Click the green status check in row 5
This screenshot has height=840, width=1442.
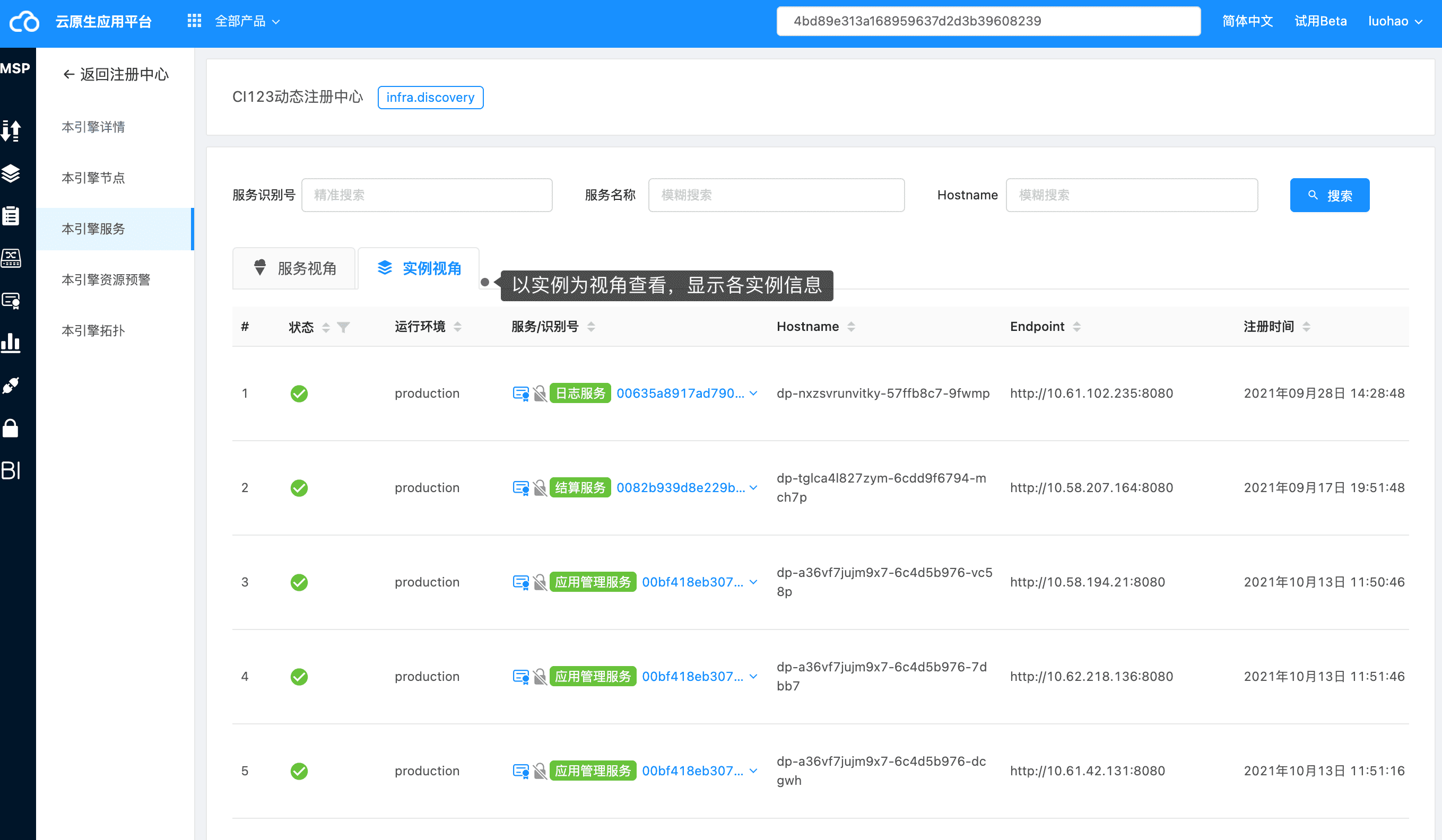(x=299, y=771)
